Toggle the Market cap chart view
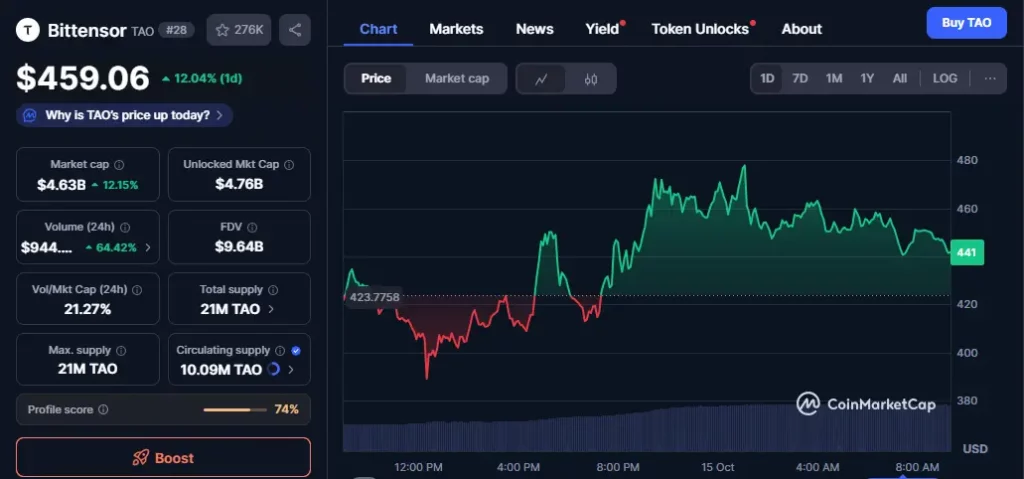The height and width of the screenshot is (479, 1024). coord(456,78)
